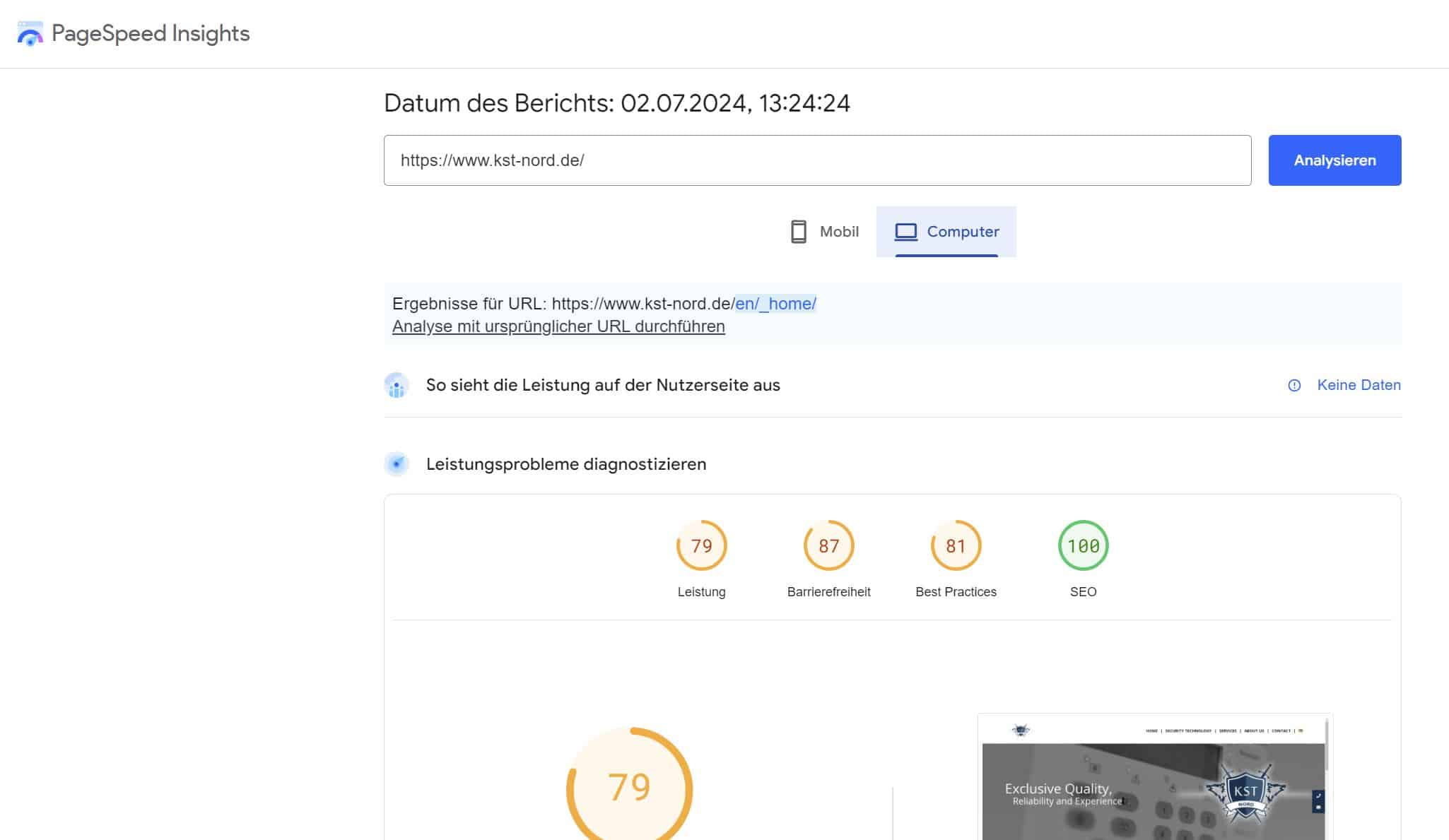Open link 'Analyse mit ursprünglicher URL durchführen'

(x=558, y=326)
